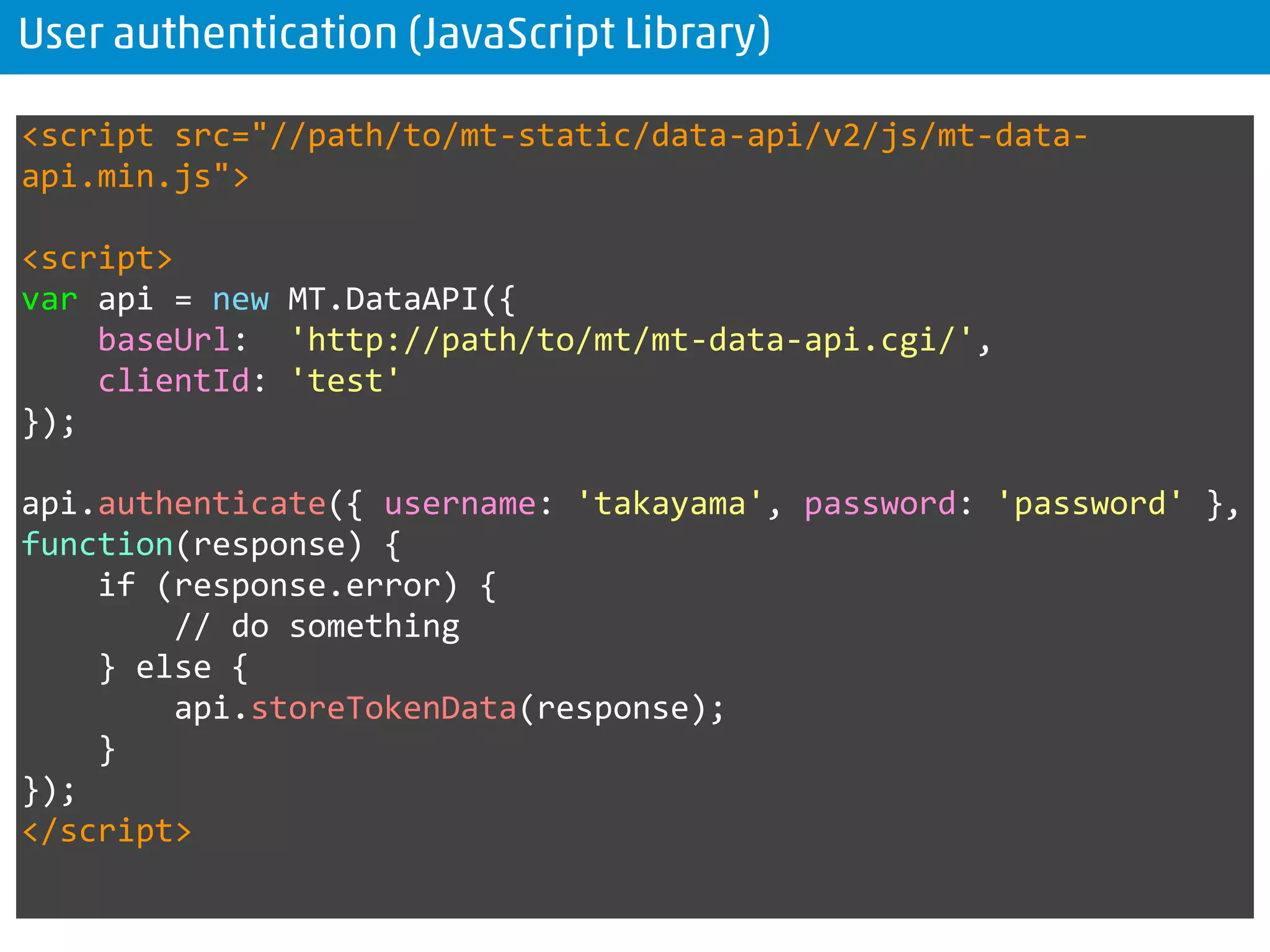This screenshot has height=952, width=1270.
Task: Click the '<script src=' text on the first line
Action: (x=135, y=136)
